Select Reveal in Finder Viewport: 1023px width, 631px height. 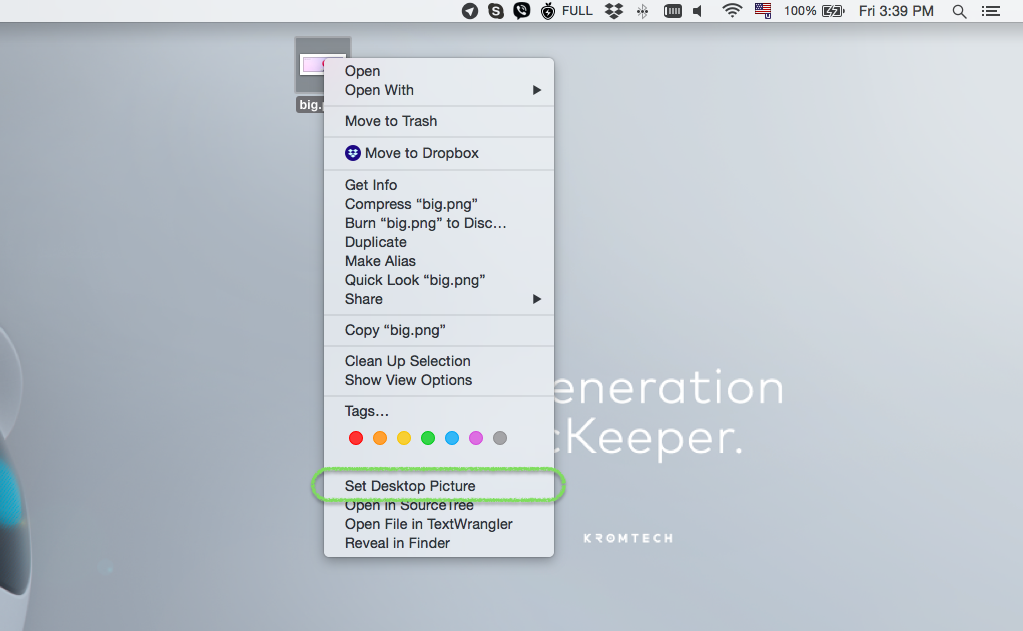tap(438, 543)
